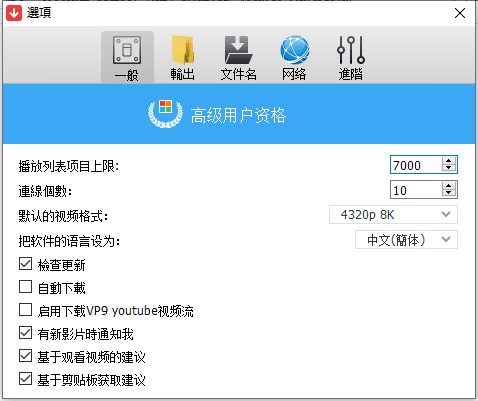Click the red download app icon in title bar
Screen dimensions: 478x401
14,13
